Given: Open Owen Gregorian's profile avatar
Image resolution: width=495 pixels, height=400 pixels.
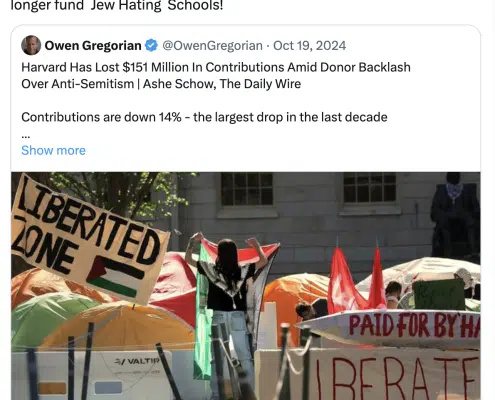Looking at the screenshot, I should point(31,45).
